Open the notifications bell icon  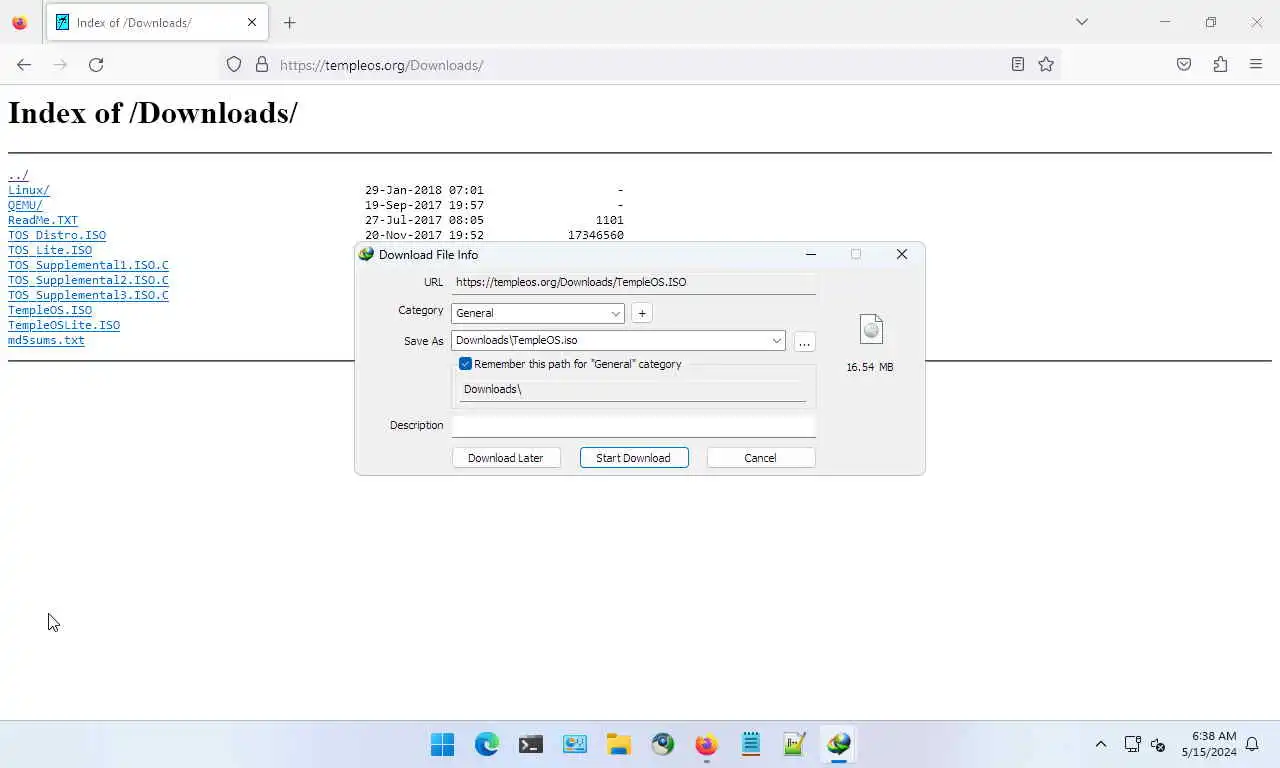pos(1252,744)
